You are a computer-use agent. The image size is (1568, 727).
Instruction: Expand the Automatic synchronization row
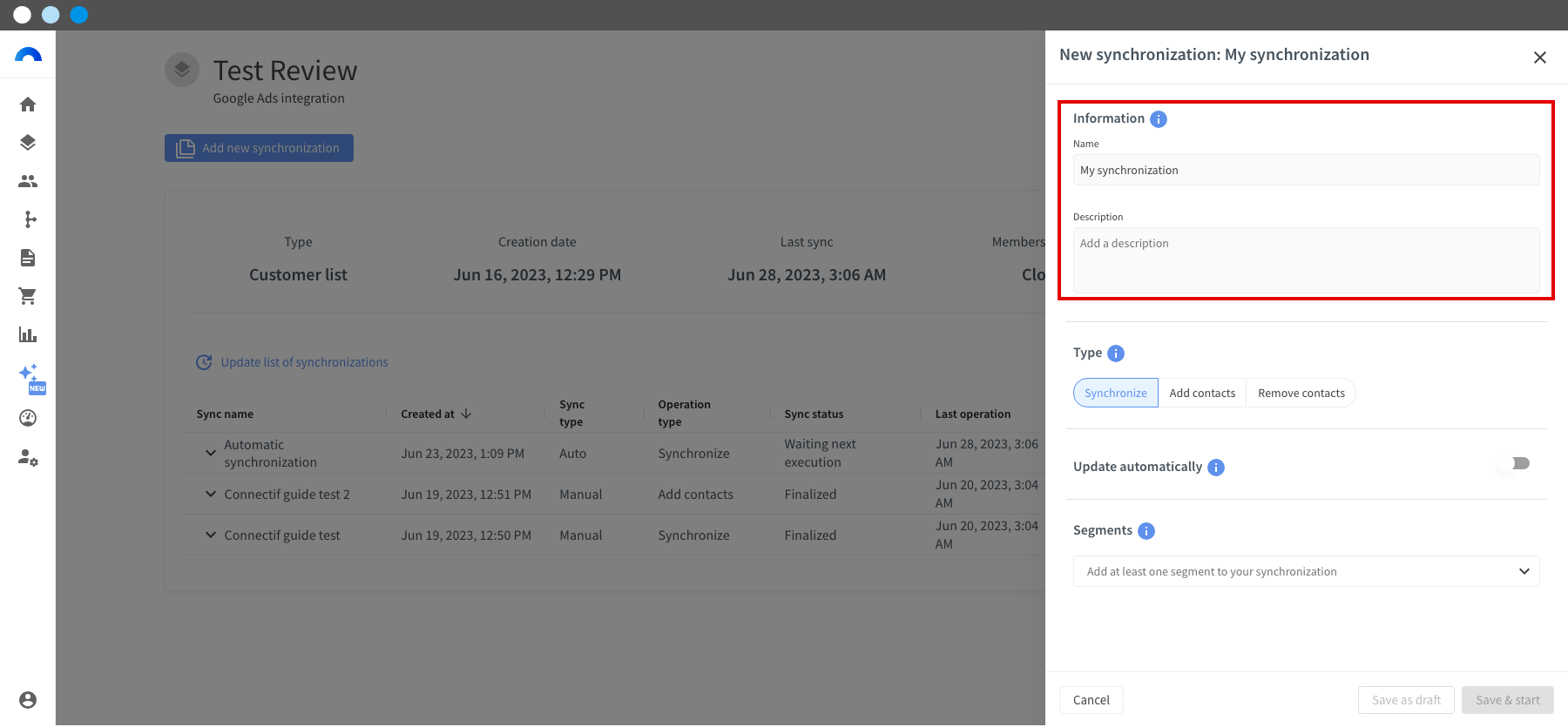[x=210, y=453]
